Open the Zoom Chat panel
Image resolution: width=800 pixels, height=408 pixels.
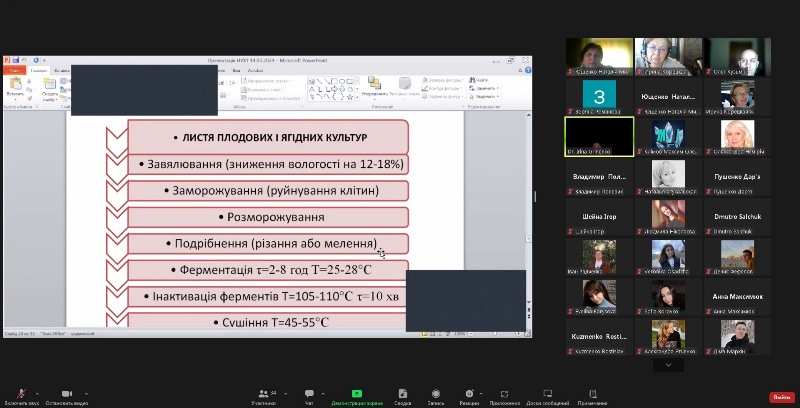point(309,397)
